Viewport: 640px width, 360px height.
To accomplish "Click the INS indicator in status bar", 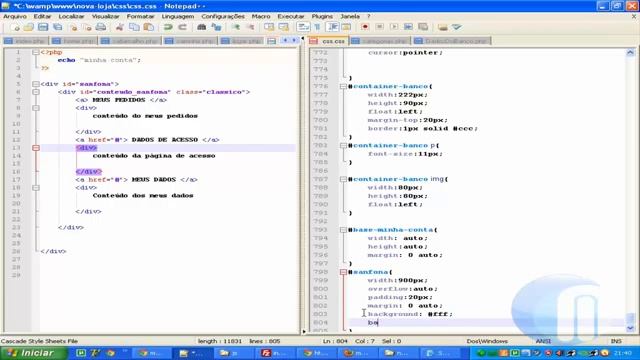I will (616, 341).
